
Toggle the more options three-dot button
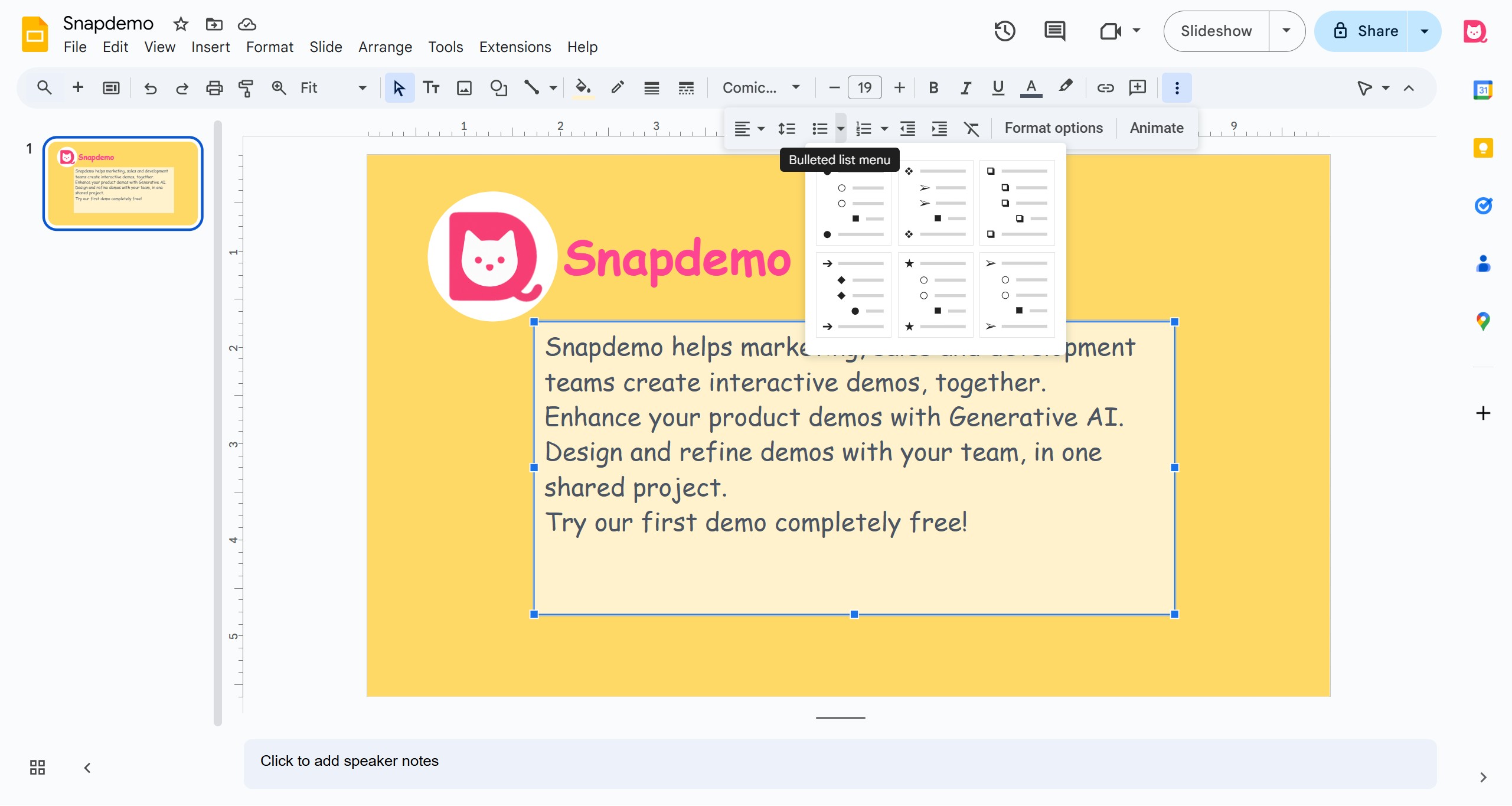1177,88
